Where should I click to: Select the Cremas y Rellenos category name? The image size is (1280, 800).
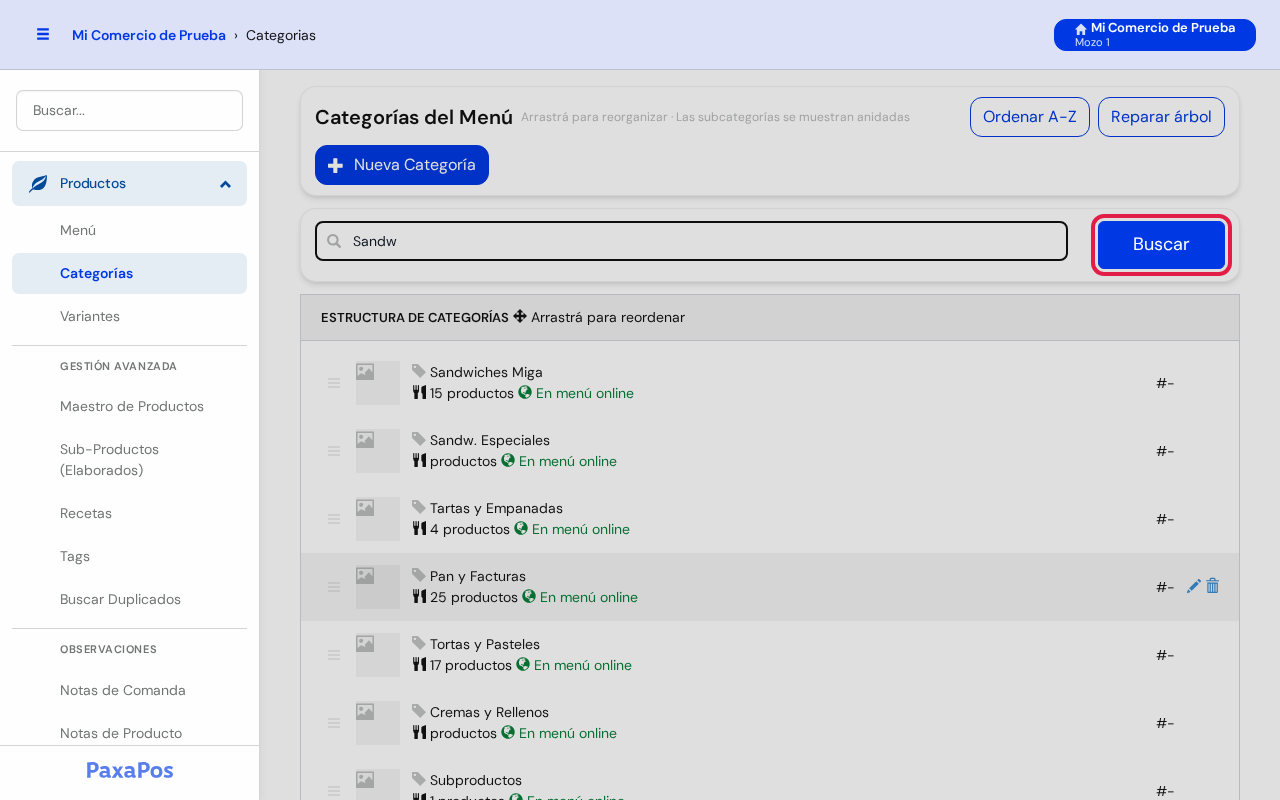coord(489,712)
